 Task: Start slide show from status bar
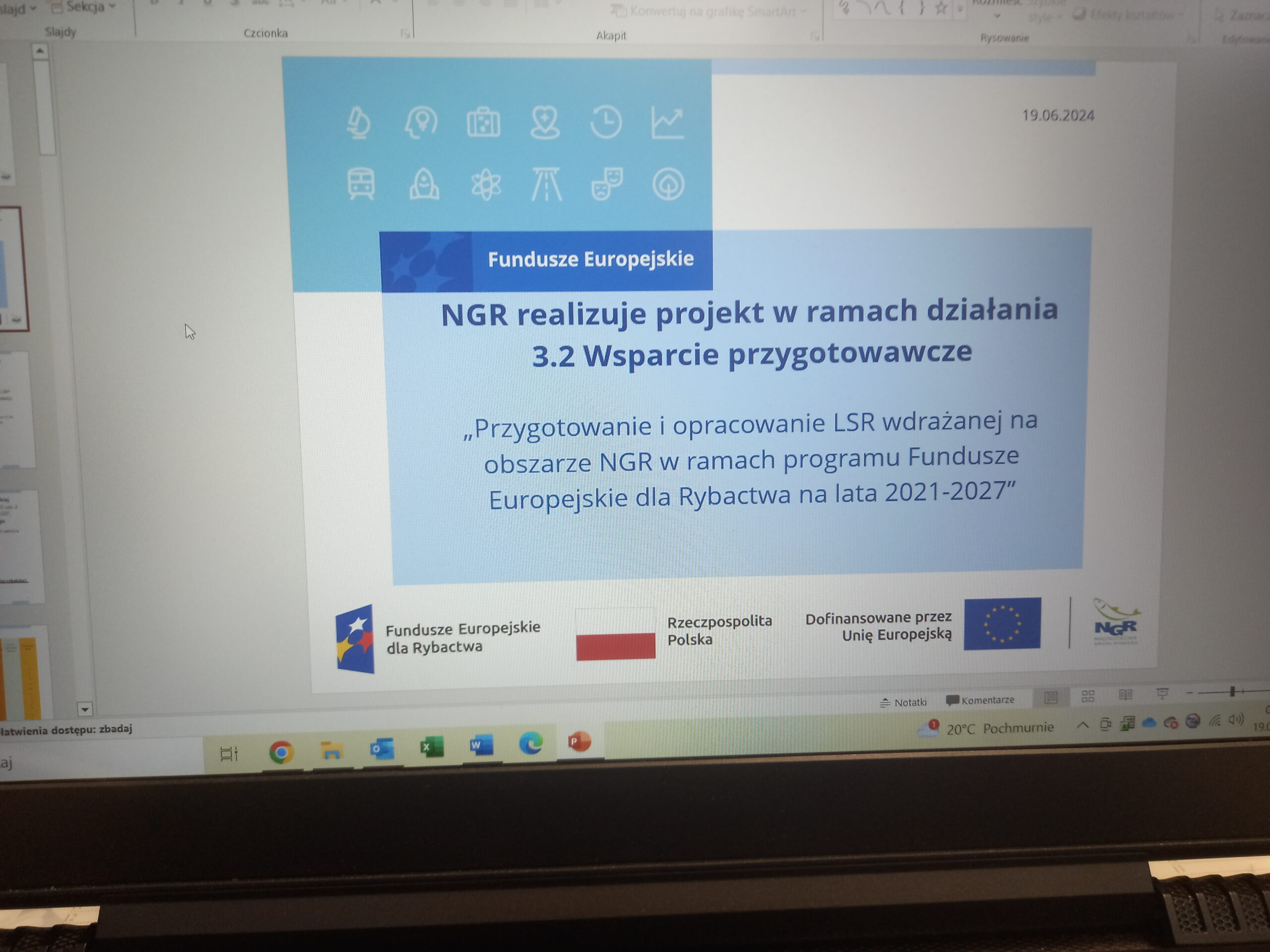click(x=1162, y=694)
